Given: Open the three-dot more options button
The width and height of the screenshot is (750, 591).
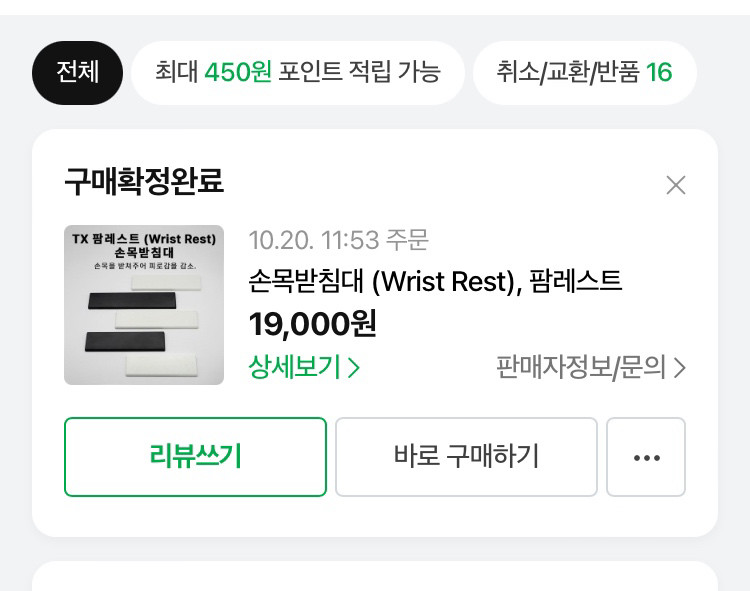Looking at the screenshot, I should click(x=646, y=457).
